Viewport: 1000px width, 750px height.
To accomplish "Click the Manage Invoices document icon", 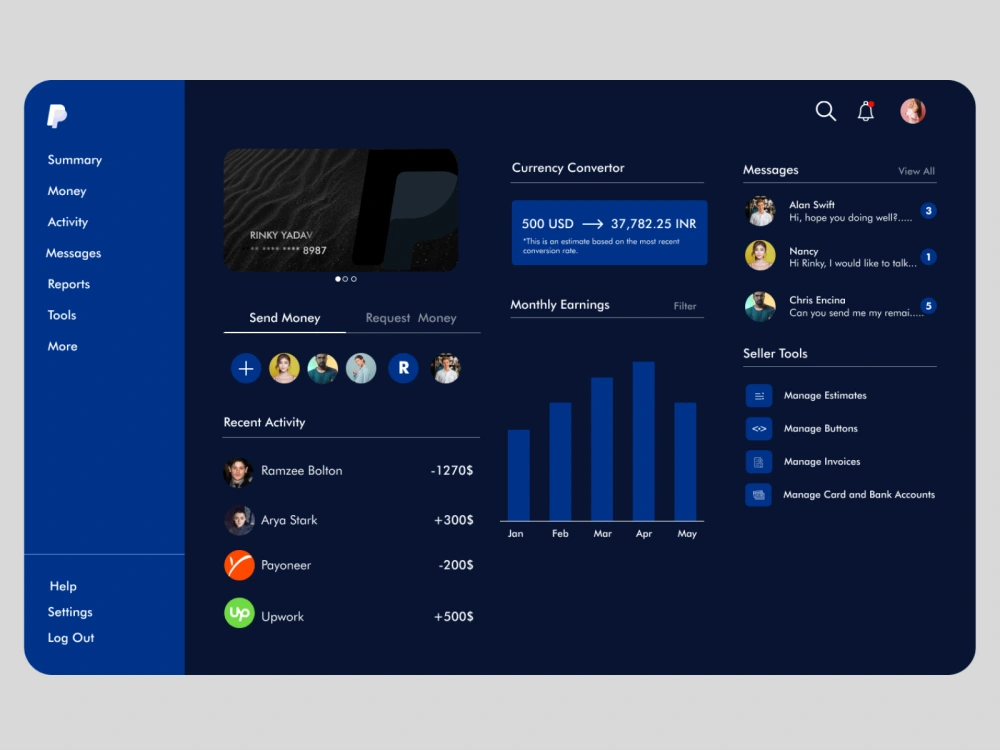I will tap(758, 462).
